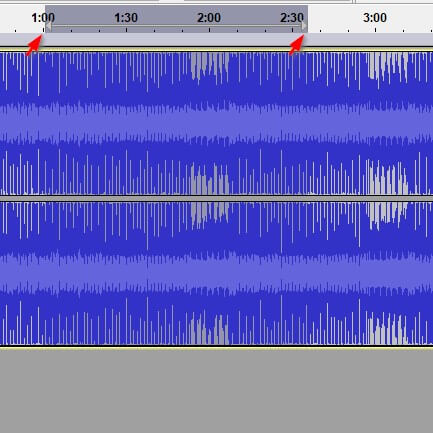
Task: Click the right play-region handle triangle
Action: tap(304, 26)
